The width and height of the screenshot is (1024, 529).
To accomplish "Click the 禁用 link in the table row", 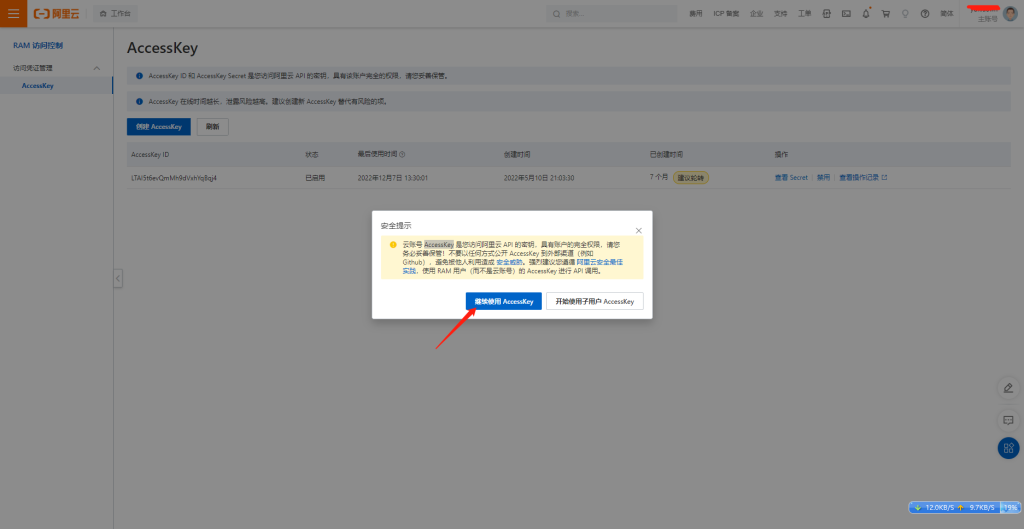I will coord(823,178).
